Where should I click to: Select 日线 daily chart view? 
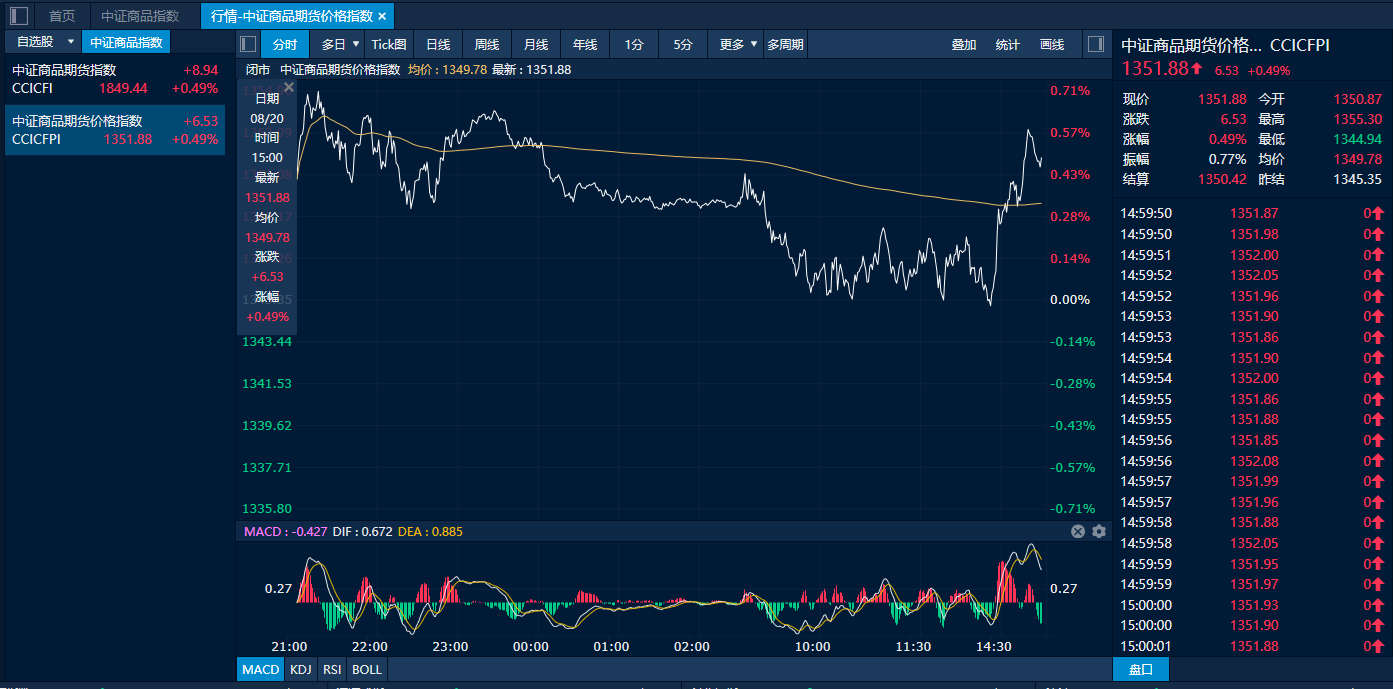click(438, 44)
